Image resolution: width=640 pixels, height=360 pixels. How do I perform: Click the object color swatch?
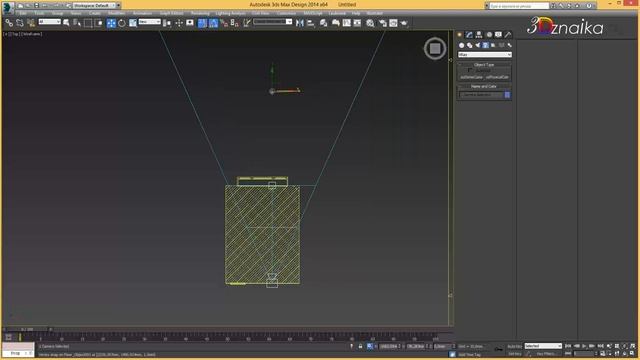(507, 95)
